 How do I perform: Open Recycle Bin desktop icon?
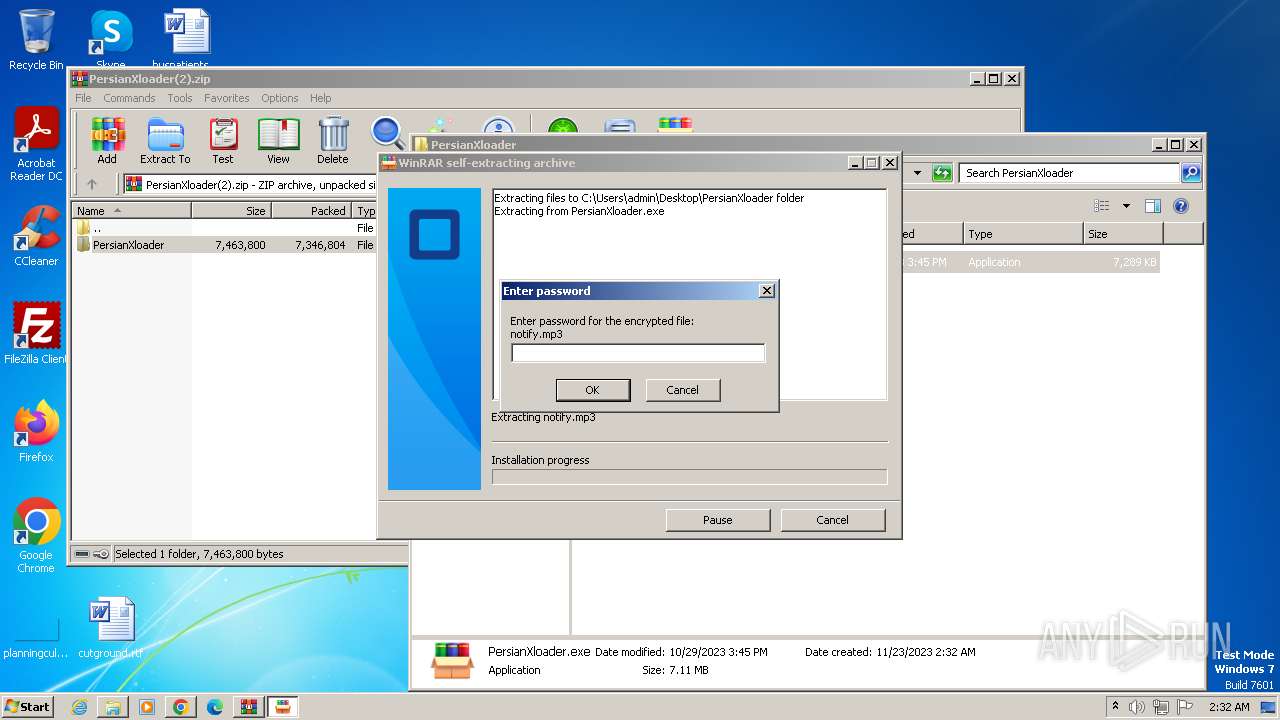click(36, 40)
